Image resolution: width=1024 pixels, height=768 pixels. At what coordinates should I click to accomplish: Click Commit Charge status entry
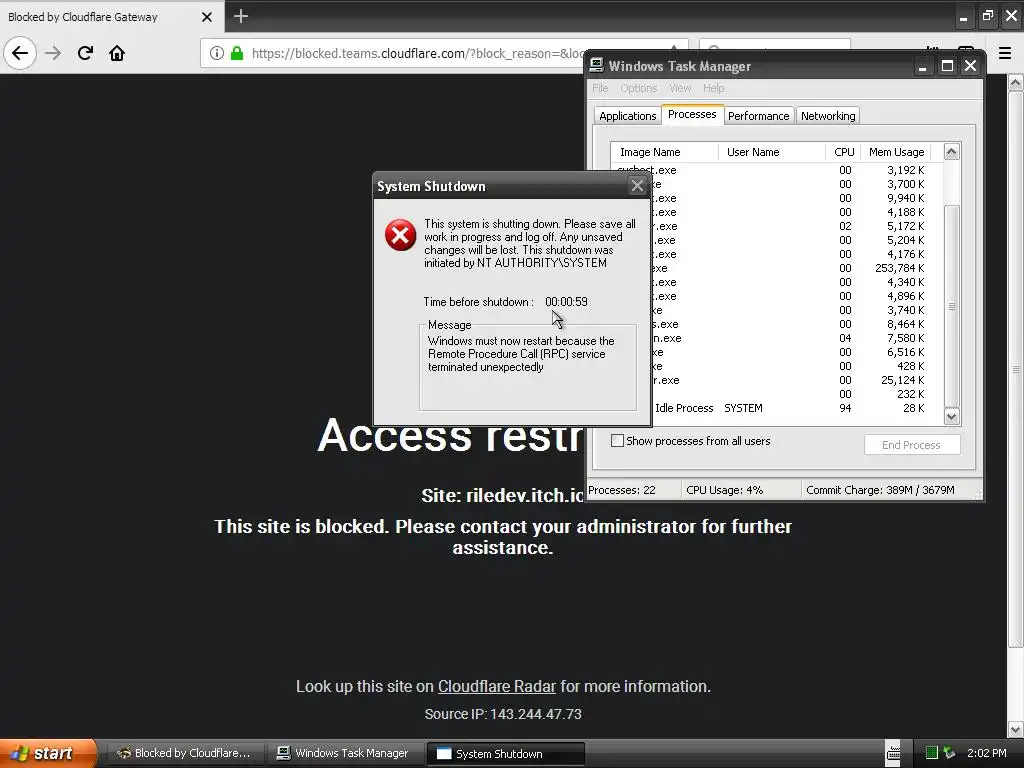coord(880,490)
